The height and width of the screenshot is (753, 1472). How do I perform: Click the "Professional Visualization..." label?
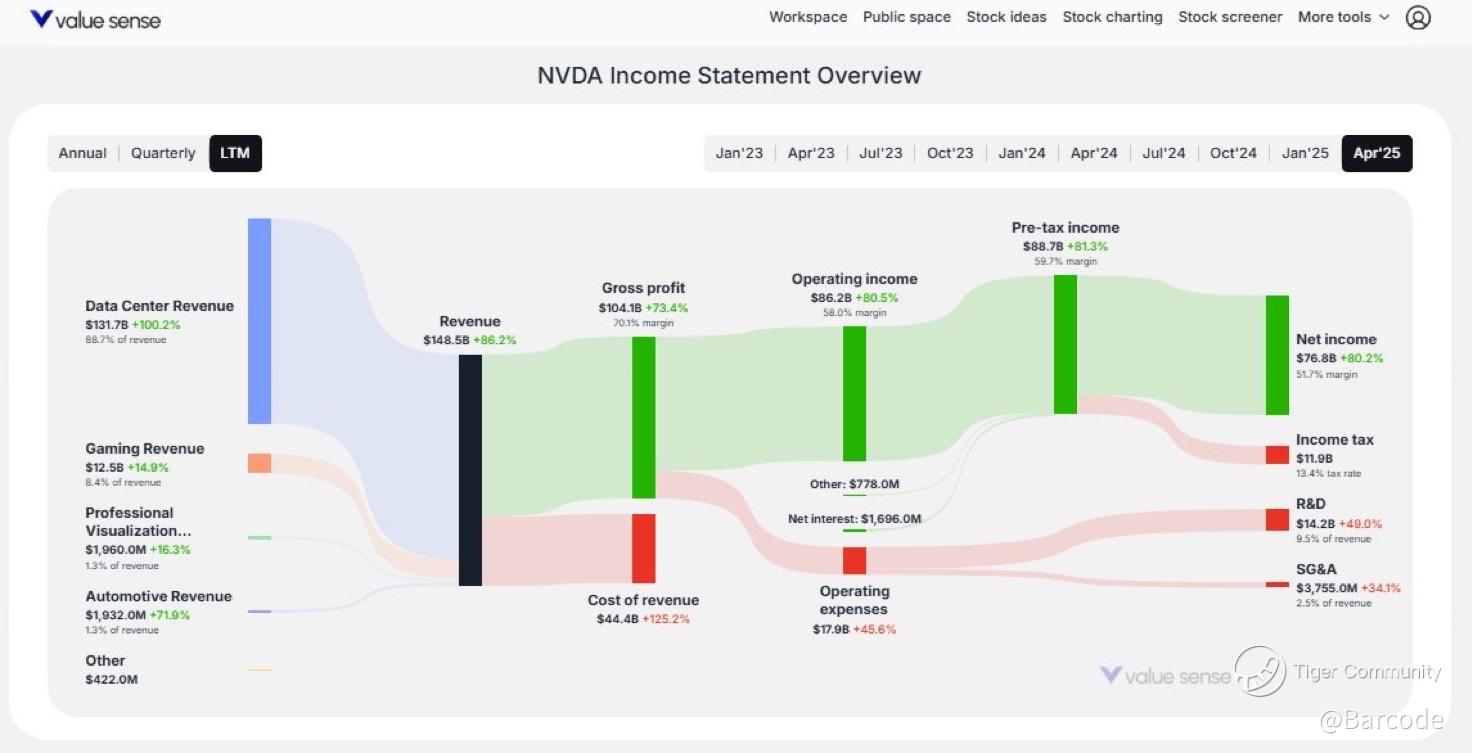pos(138,521)
